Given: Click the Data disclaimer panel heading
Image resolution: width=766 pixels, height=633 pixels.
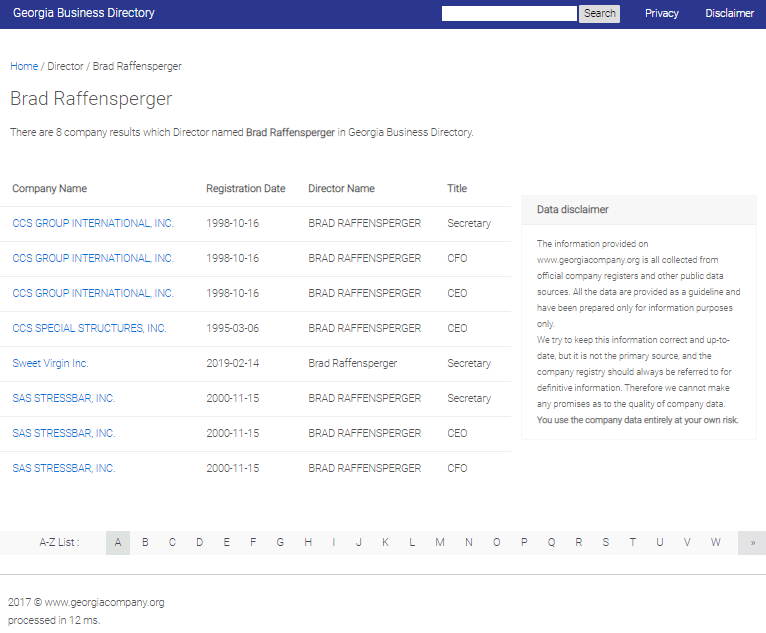Looking at the screenshot, I should (573, 210).
